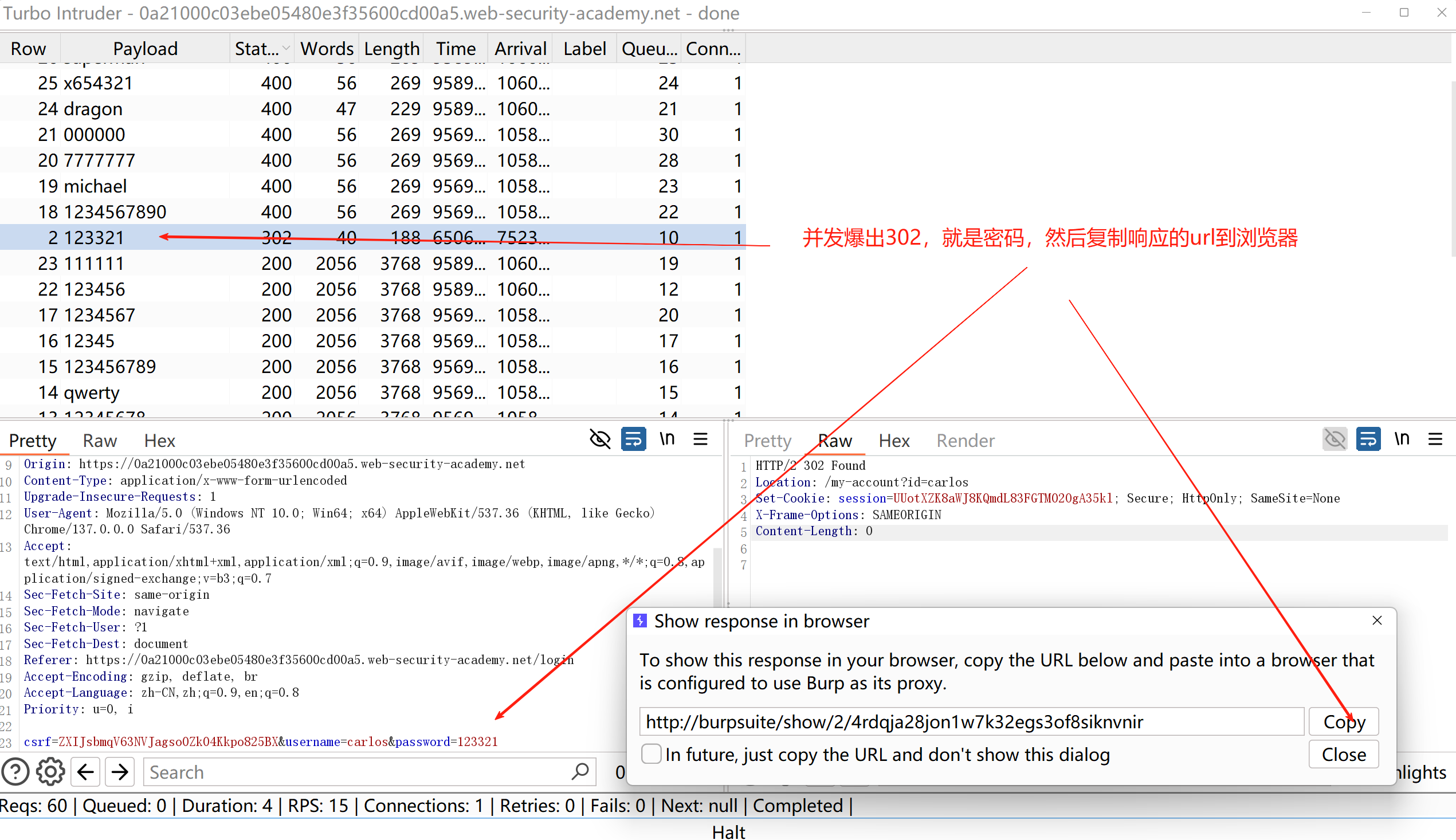Open response panel hamburger options menu
This screenshot has width=1456, height=840.
coord(1435,439)
